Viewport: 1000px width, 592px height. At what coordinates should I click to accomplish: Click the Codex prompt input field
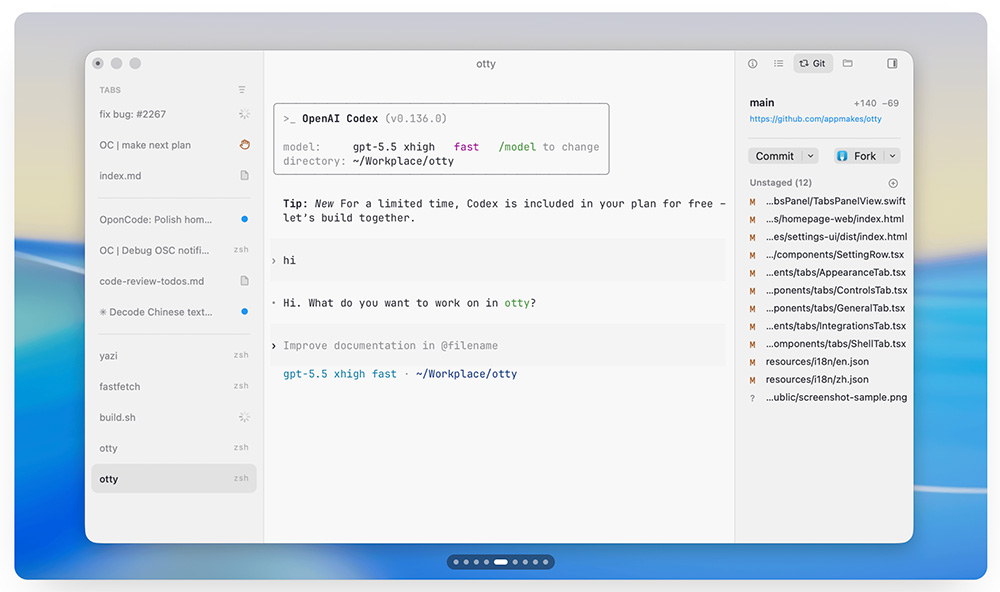(x=499, y=345)
